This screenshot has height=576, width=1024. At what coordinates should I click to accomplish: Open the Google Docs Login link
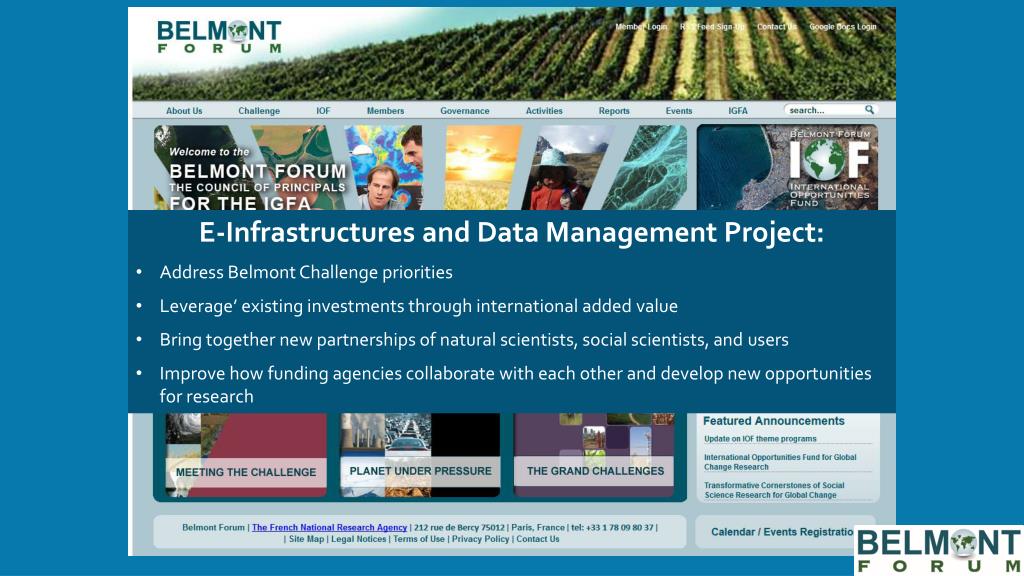(842, 27)
